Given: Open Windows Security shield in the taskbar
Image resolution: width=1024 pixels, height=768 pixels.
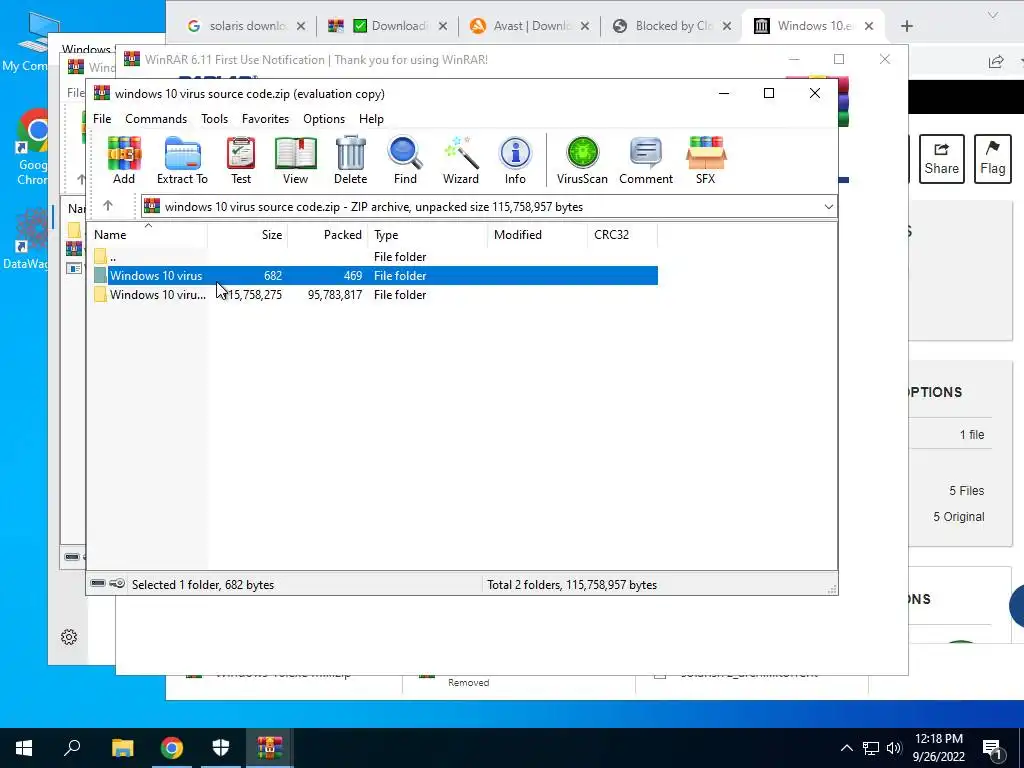Looking at the screenshot, I should point(221,748).
